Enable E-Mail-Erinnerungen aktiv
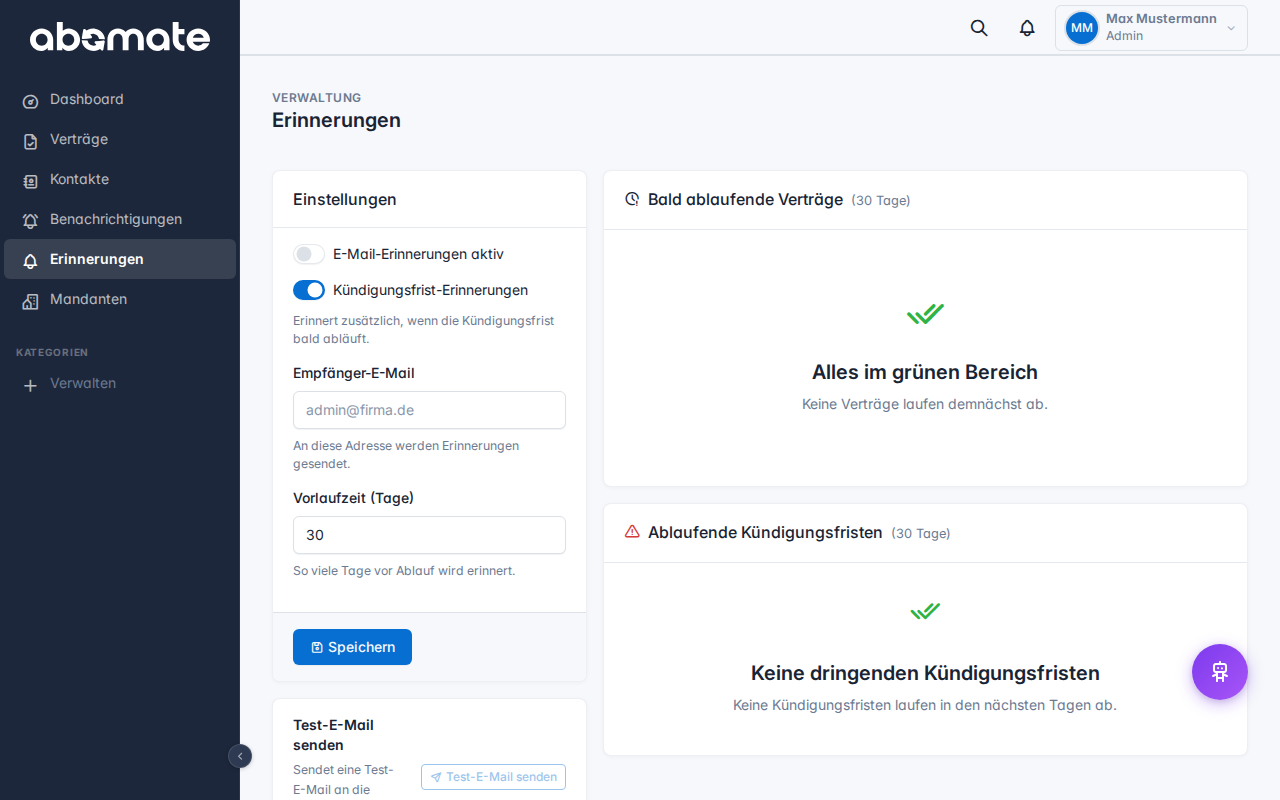This screenshot has width=1280, height=800. pos(309,254)
